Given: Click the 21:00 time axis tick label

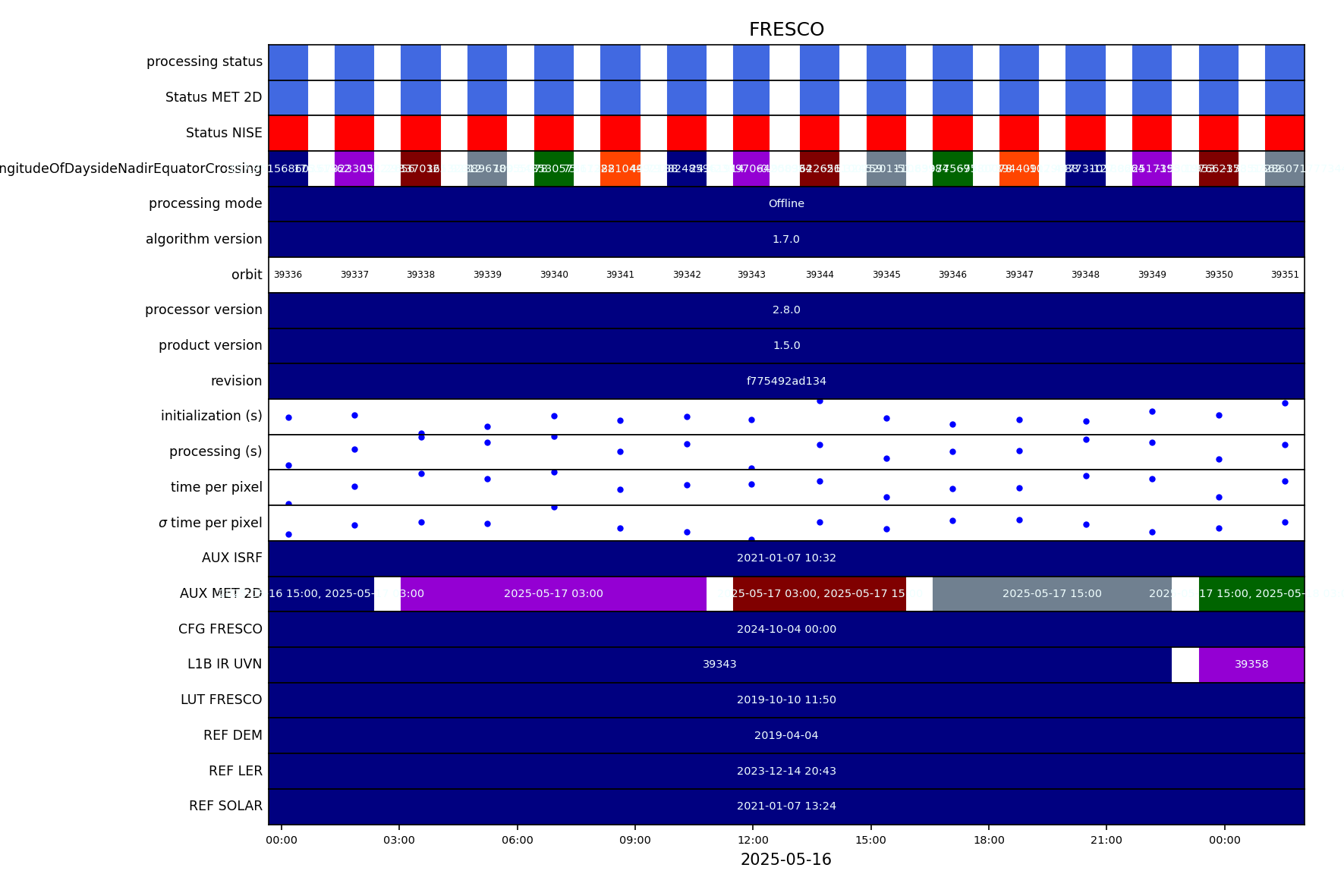Looking at the screenshot, I should point(1106,840).
